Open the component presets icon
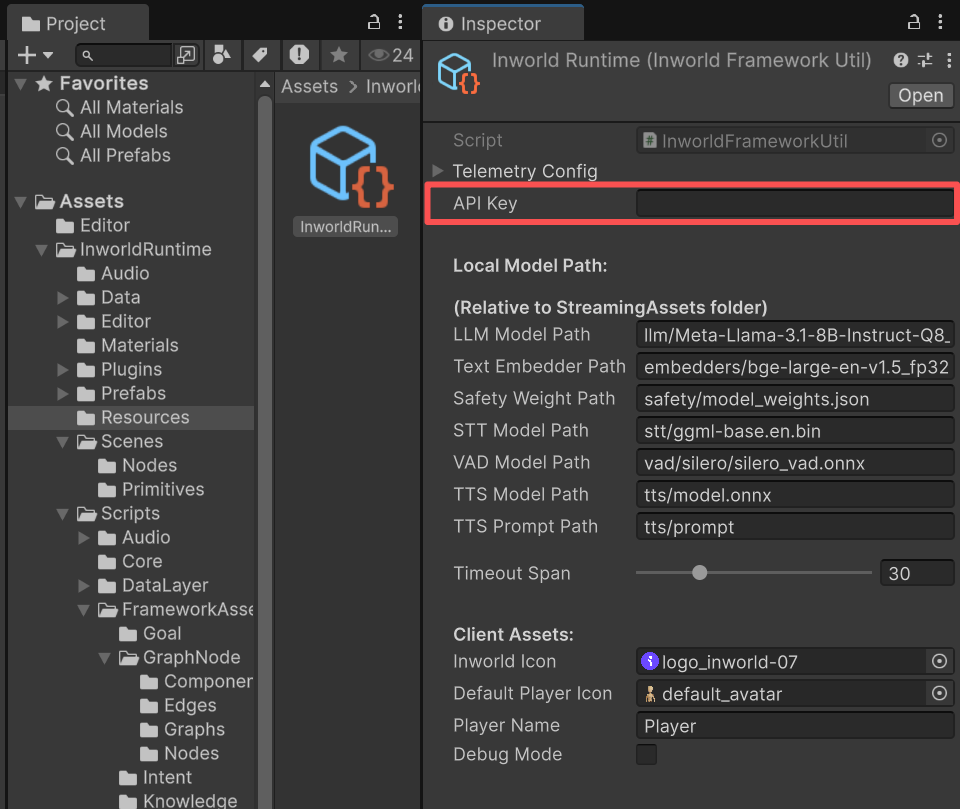Viewport: 960px width, 809px height. 925,60
